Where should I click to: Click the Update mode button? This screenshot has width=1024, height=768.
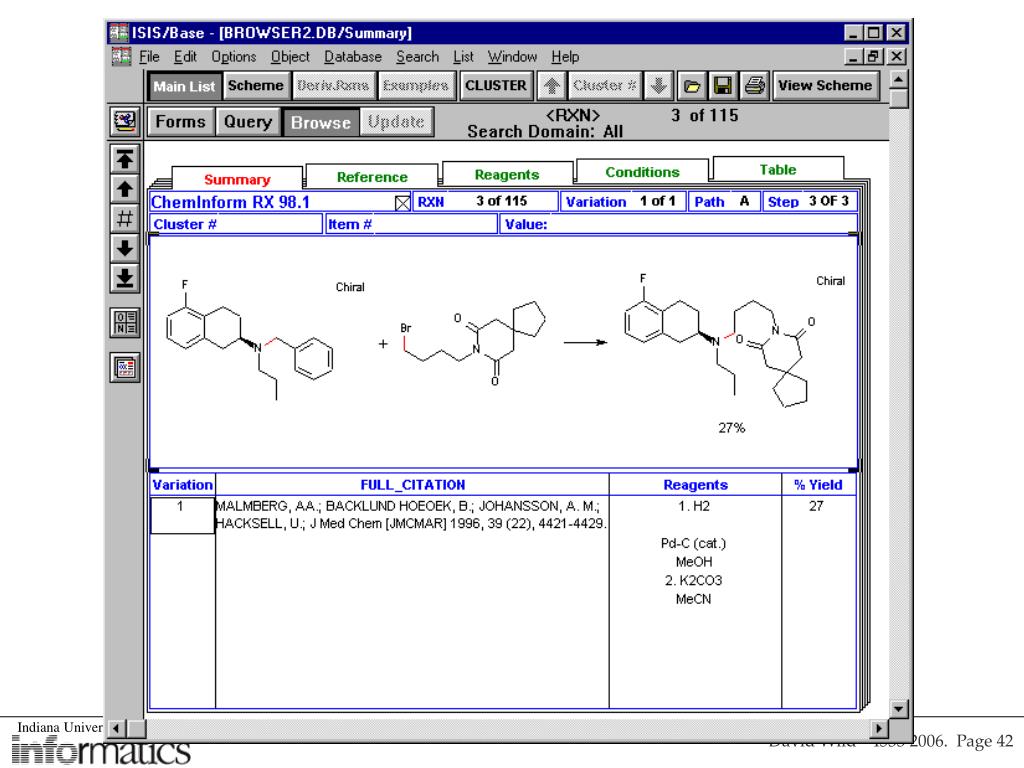click(x=396, y=121)
